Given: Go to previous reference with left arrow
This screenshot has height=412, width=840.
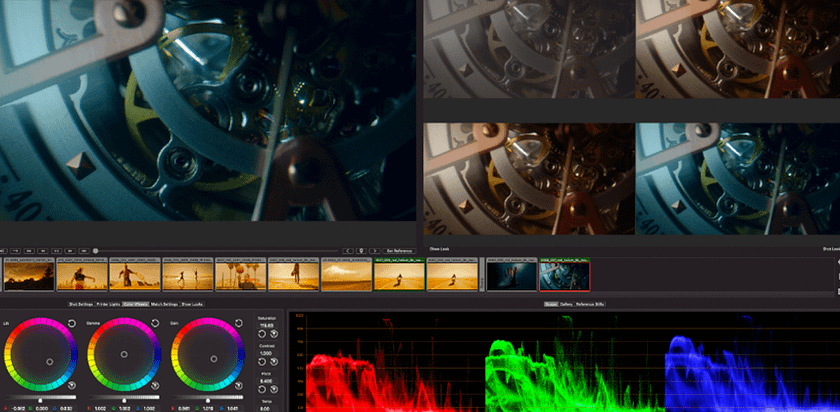Looking at the screenshot, I should click(x=348, y=250).
